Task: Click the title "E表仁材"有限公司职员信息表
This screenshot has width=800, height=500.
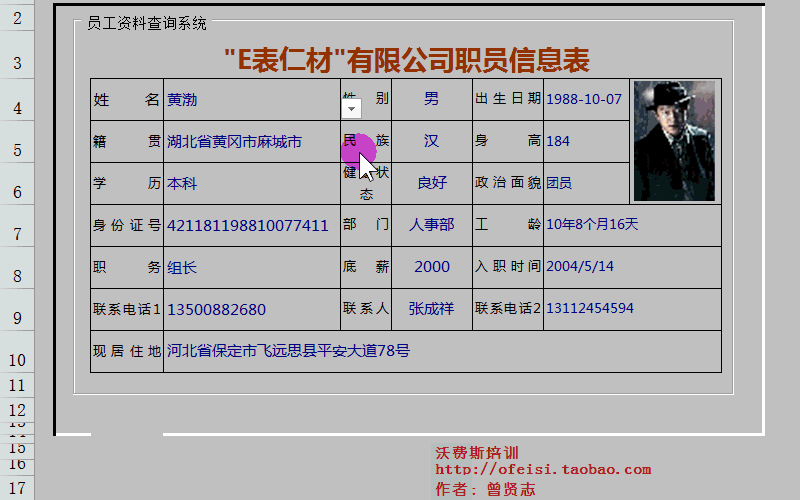Action: tap(407, 60)
